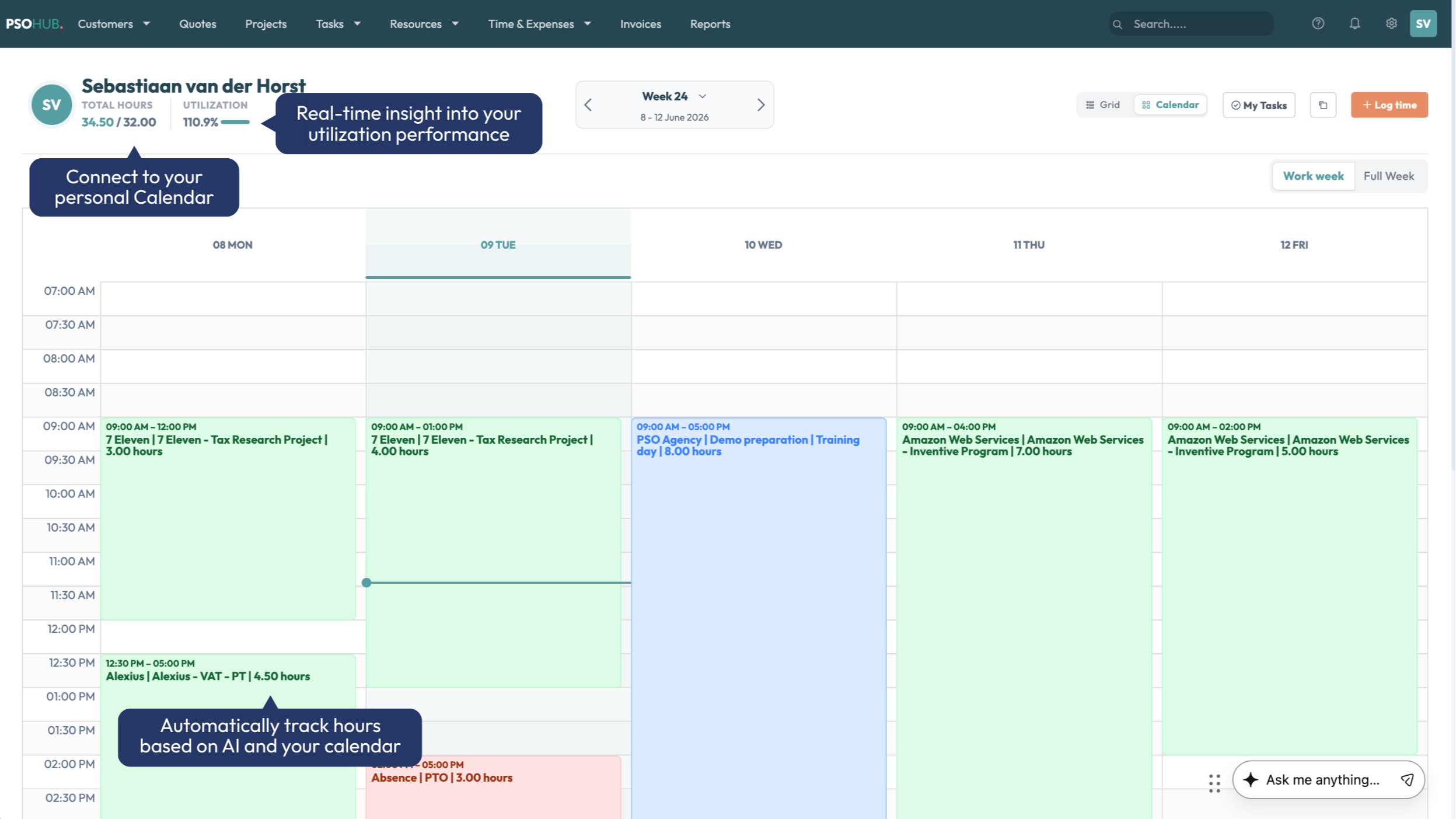The height and width of the screenshot is (819, 1456).
Task: Open the settings gear icon
Action: tap(1391, 23)
